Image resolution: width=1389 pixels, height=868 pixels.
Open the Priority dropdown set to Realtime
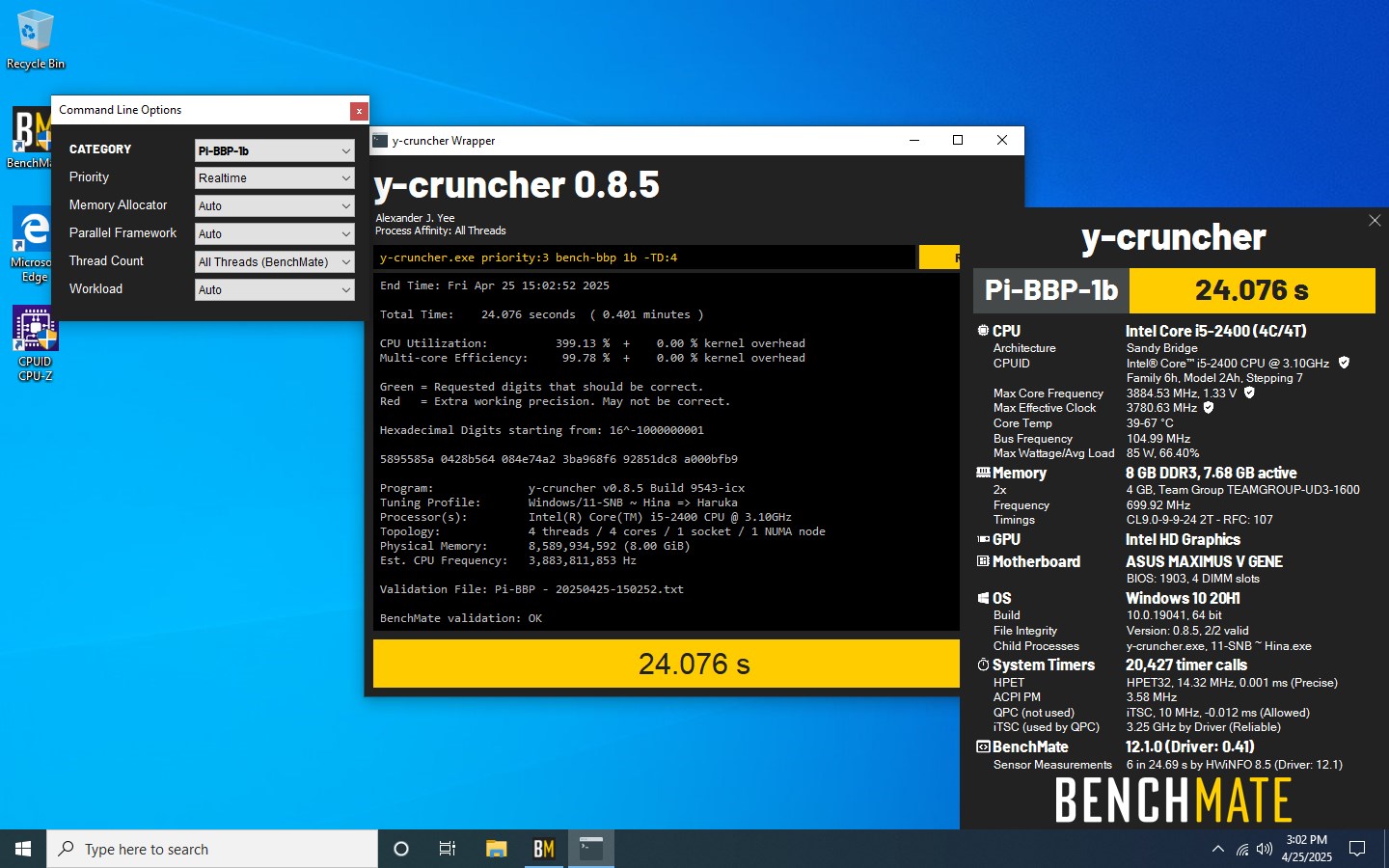pos(274,178)
